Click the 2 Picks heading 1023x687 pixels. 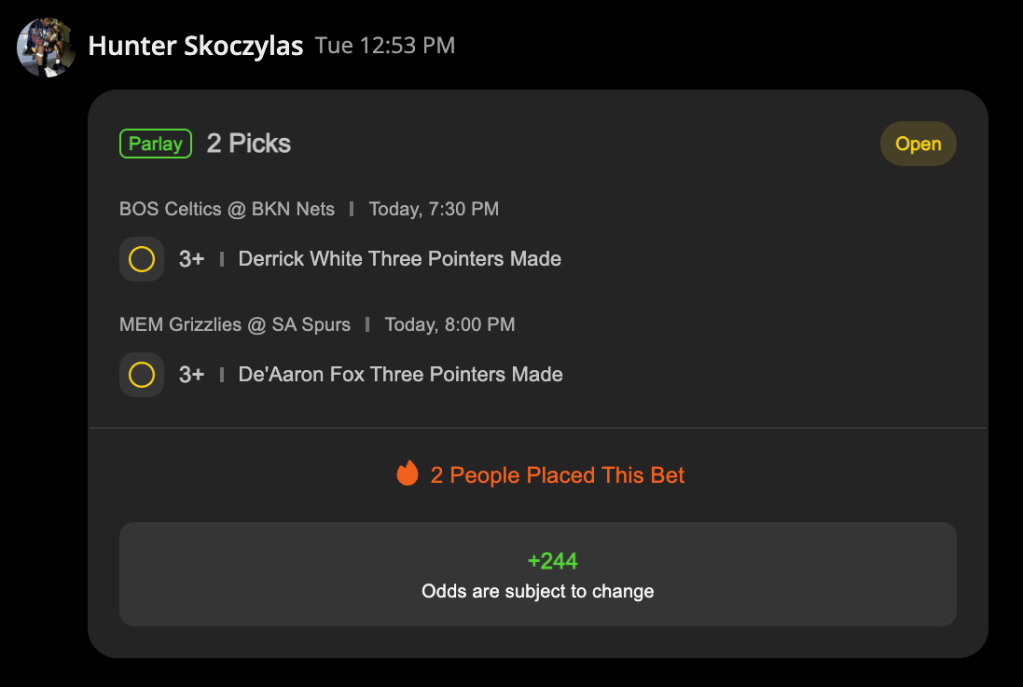point(249,144)
